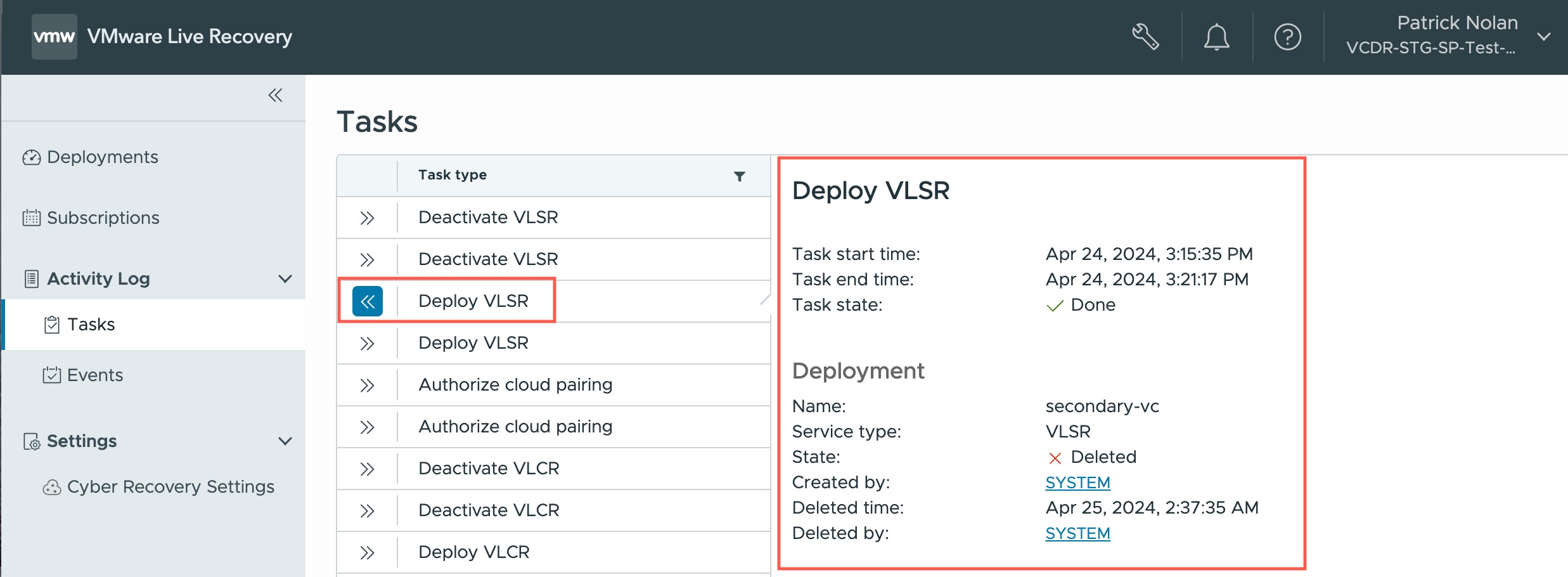Click the secondary-vc deployment name
This screenshot has height=577, width=1568.
[x=1102, y=406]
